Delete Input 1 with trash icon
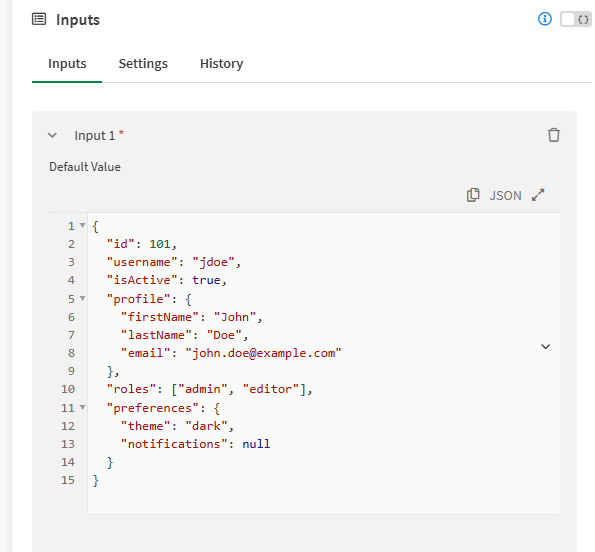This screenshot has width=595, height=552. [554, 135]
